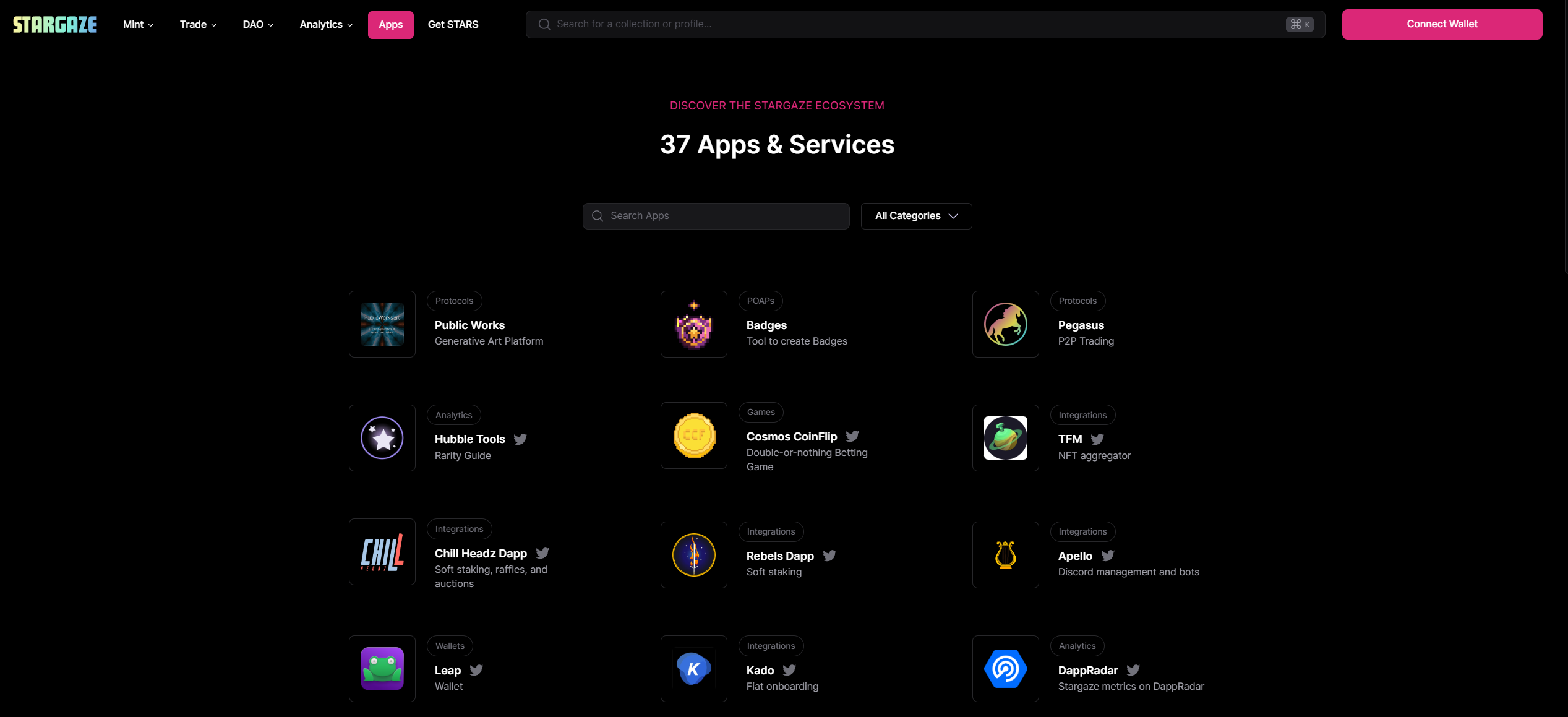Expand the Analytics nav menu

[326, 25]
